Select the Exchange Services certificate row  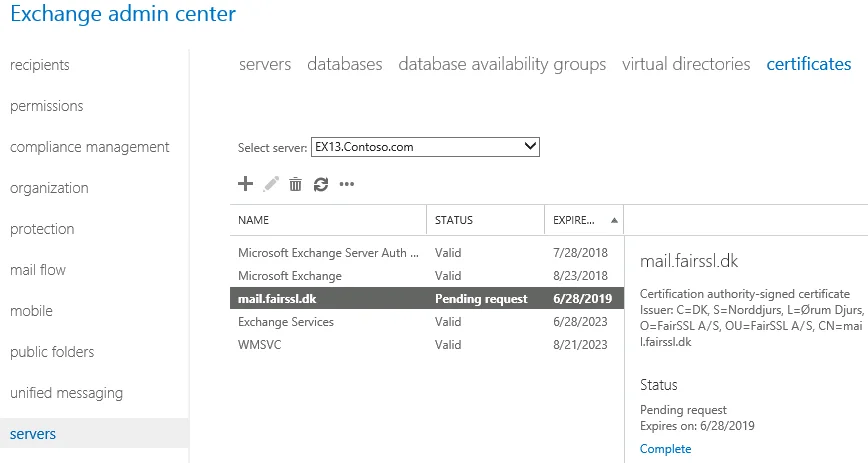pos(427,322)
